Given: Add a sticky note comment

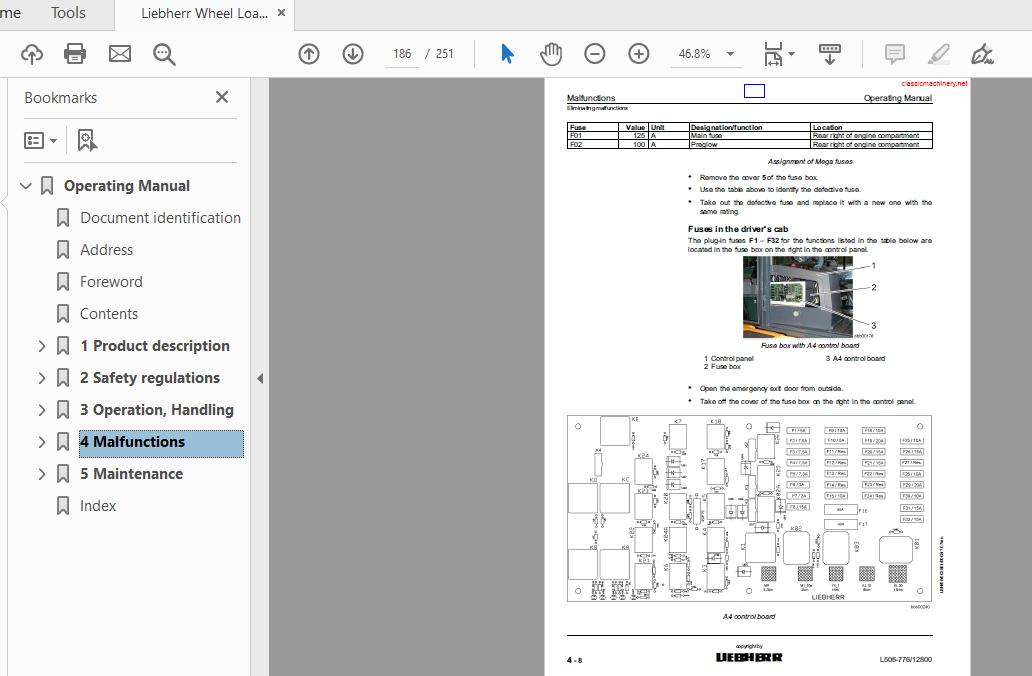Looking at the screenshot, I should (894, 54).
